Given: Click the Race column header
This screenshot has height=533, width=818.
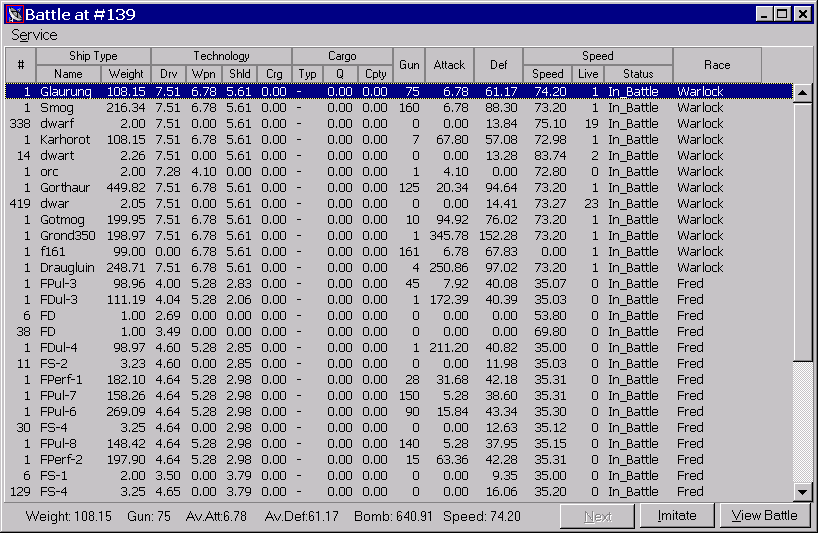Looking at the screenshot, I should pos(717,65).
